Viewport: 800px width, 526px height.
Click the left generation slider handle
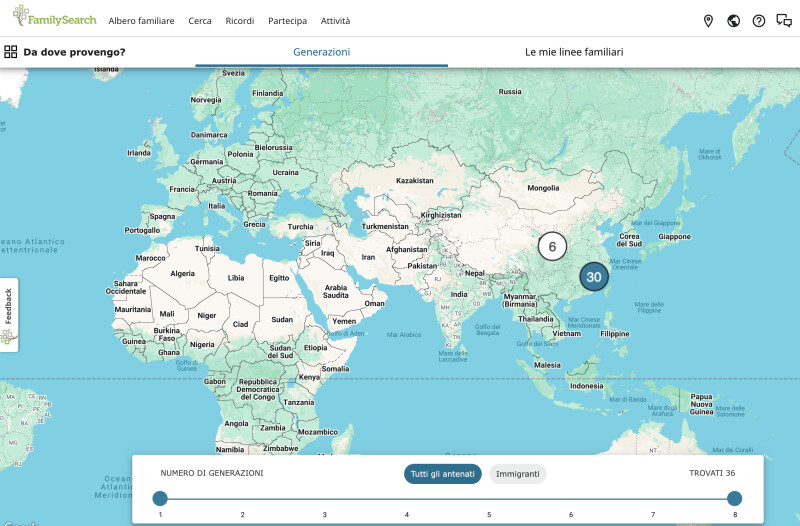(x=160, y=498)
